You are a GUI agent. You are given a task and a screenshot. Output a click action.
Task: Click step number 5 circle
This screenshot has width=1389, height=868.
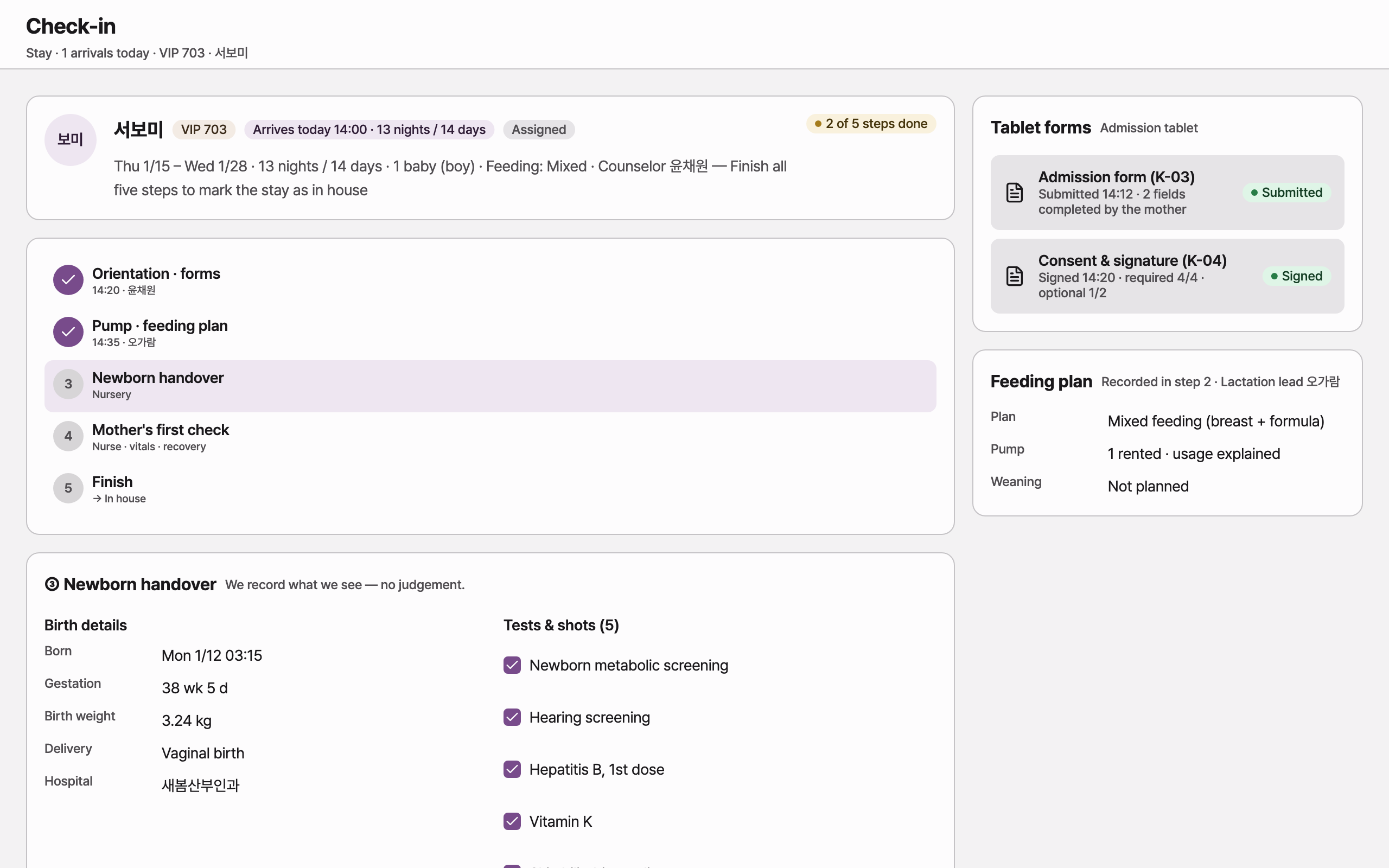(x=68, y=488)
